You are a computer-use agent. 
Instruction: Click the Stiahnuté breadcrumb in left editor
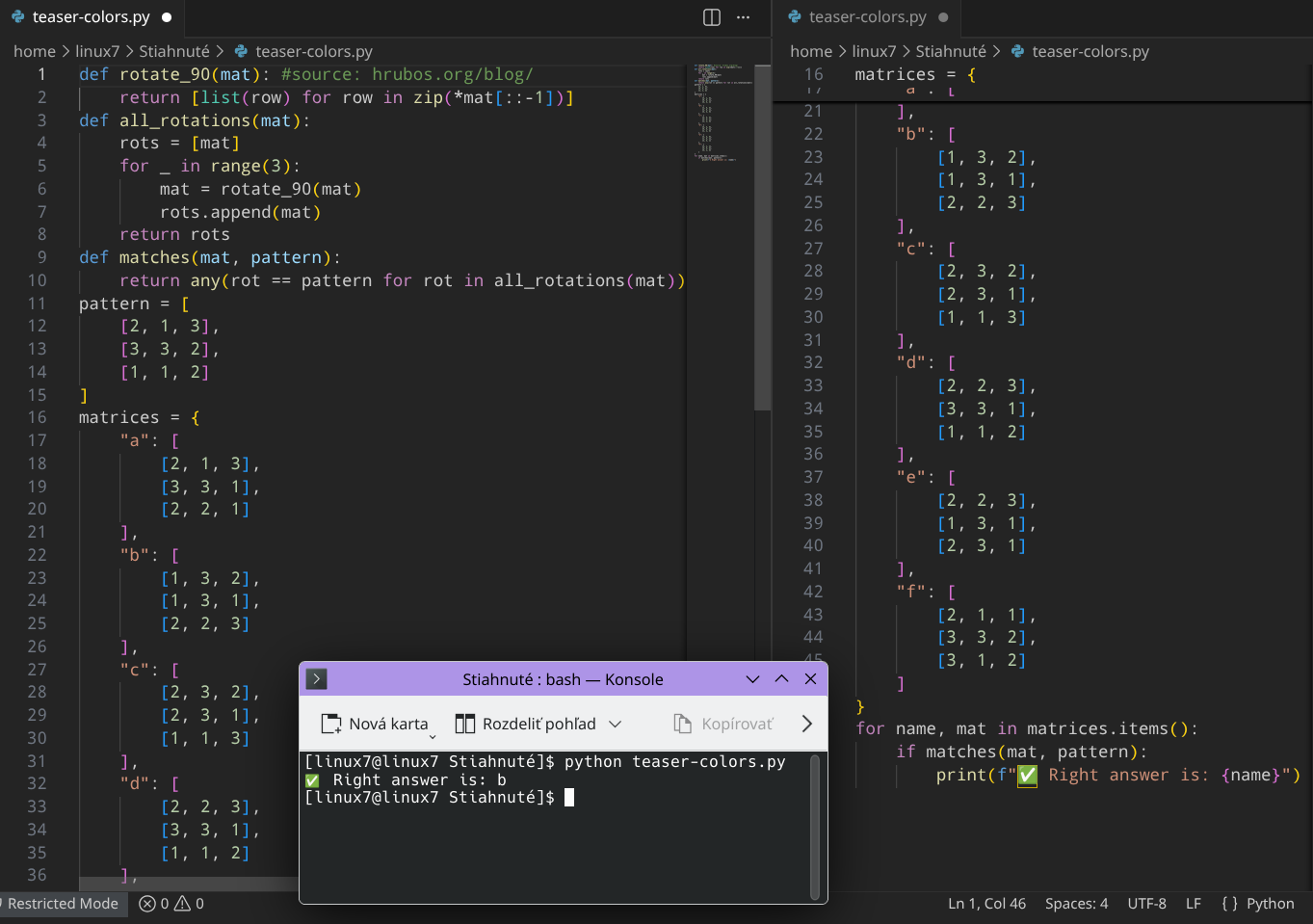pyautogui.click(x=173, y=51)
